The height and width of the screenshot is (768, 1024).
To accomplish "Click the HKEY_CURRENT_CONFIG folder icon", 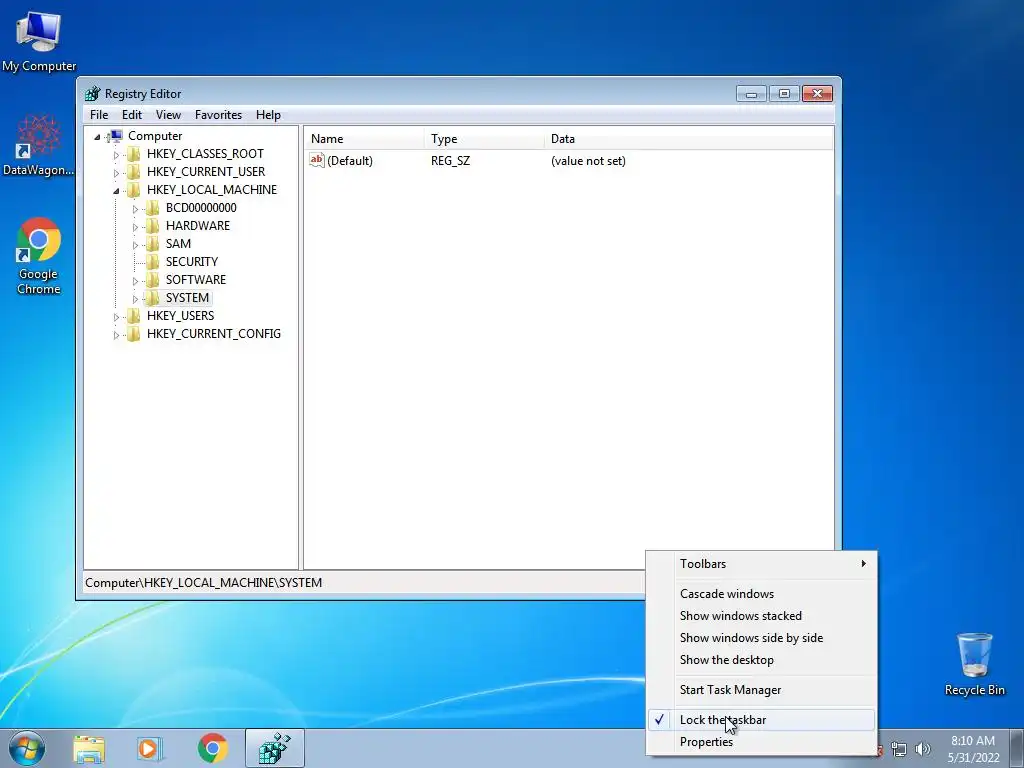I will (x=133, y=334).
